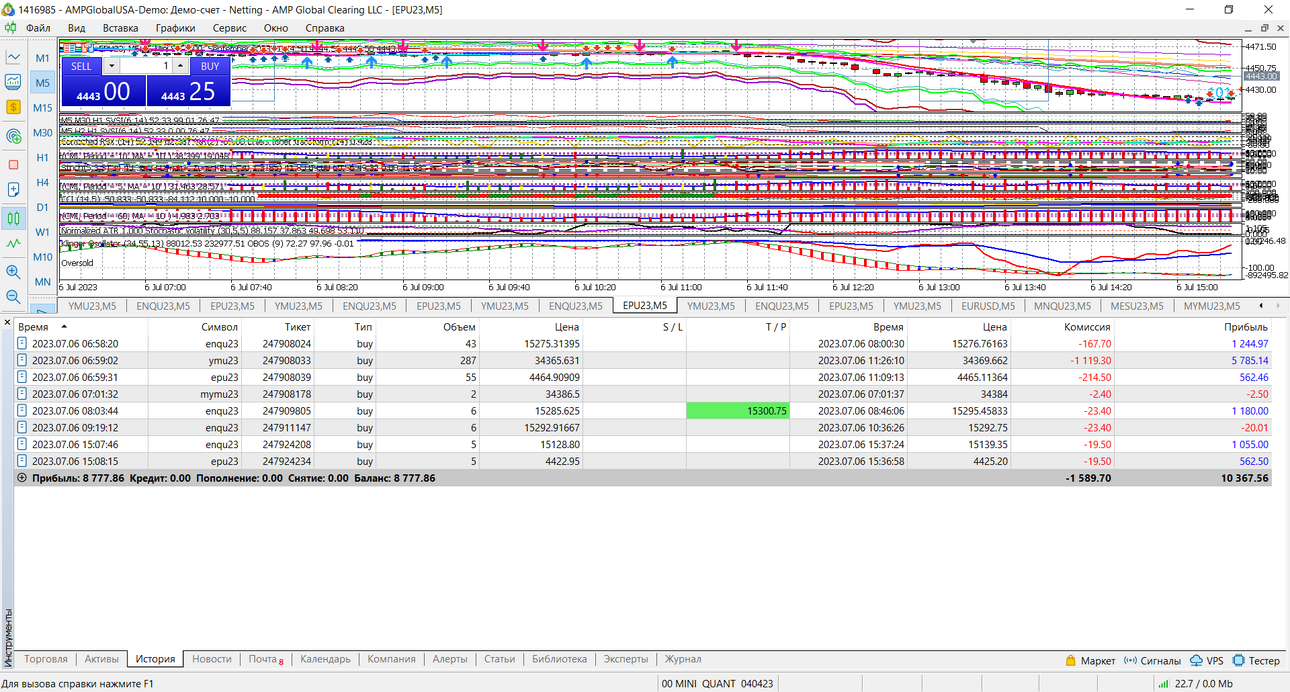Select the D1 timeframe
The image size is (1290, 692).
click(42, 207)
